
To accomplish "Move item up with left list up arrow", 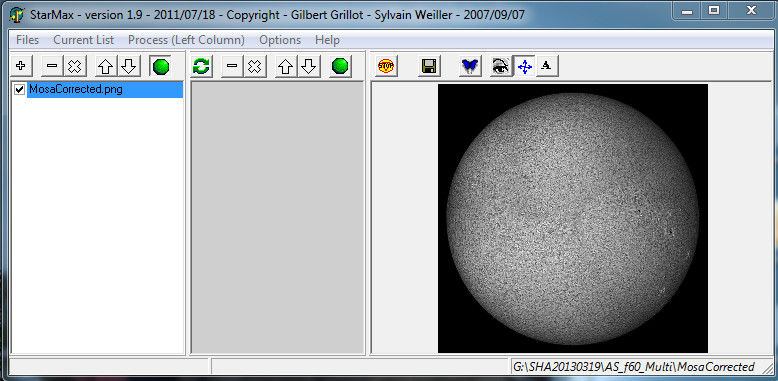I will 106,66.
